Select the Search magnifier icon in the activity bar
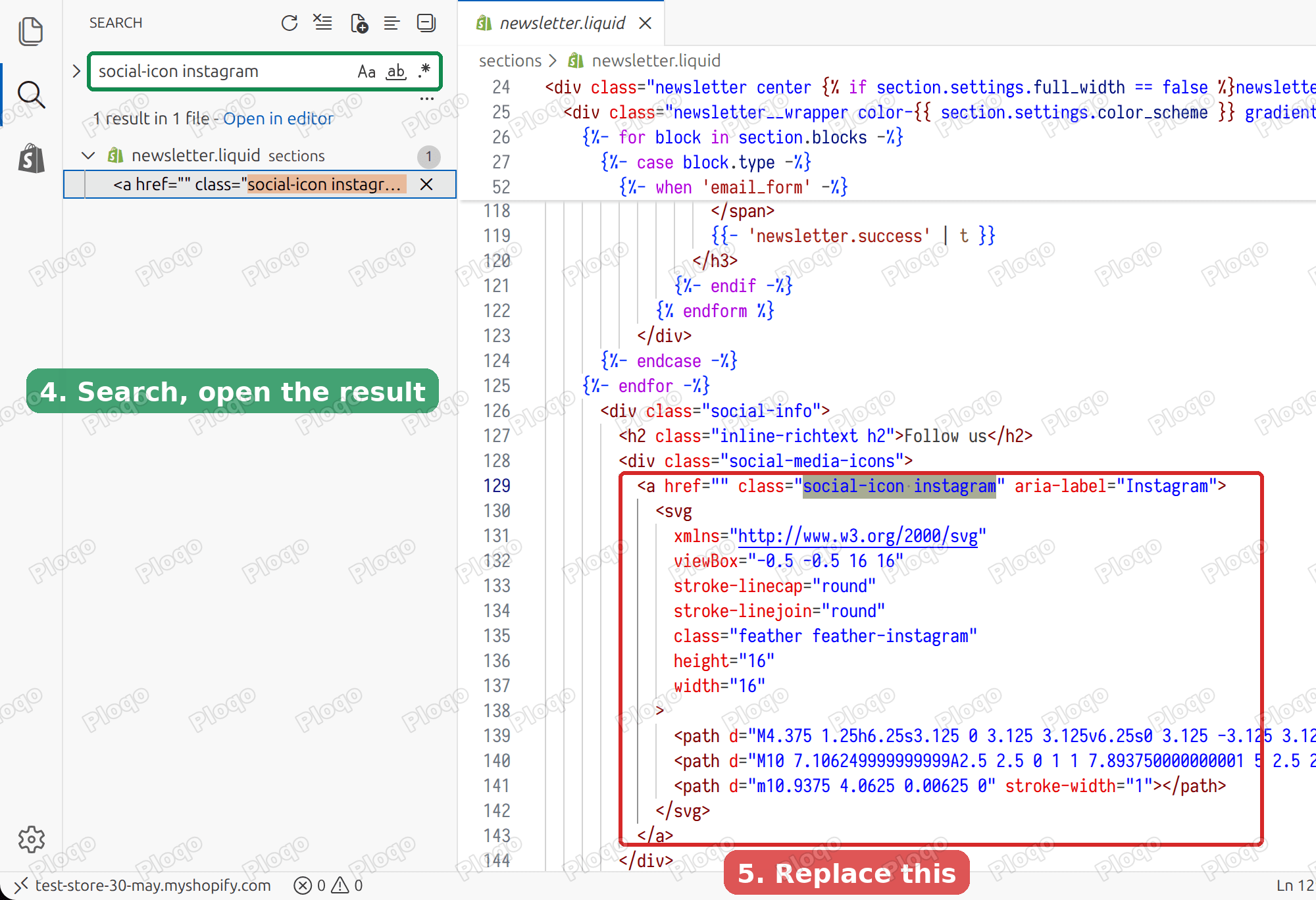Screen dimensions: 1316x900 point(31,95)
